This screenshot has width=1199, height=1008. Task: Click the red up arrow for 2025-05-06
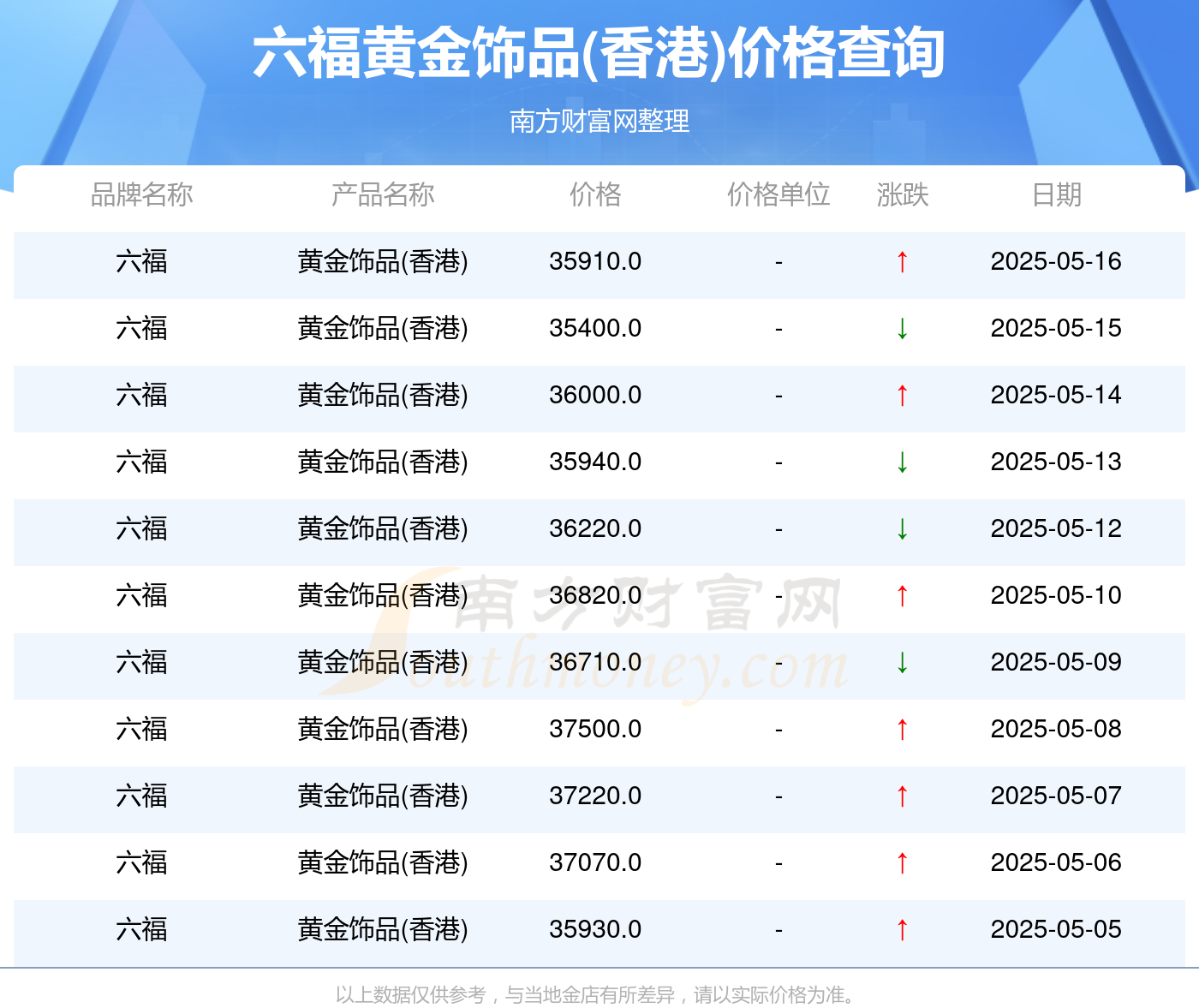click(x=902, y=862)
